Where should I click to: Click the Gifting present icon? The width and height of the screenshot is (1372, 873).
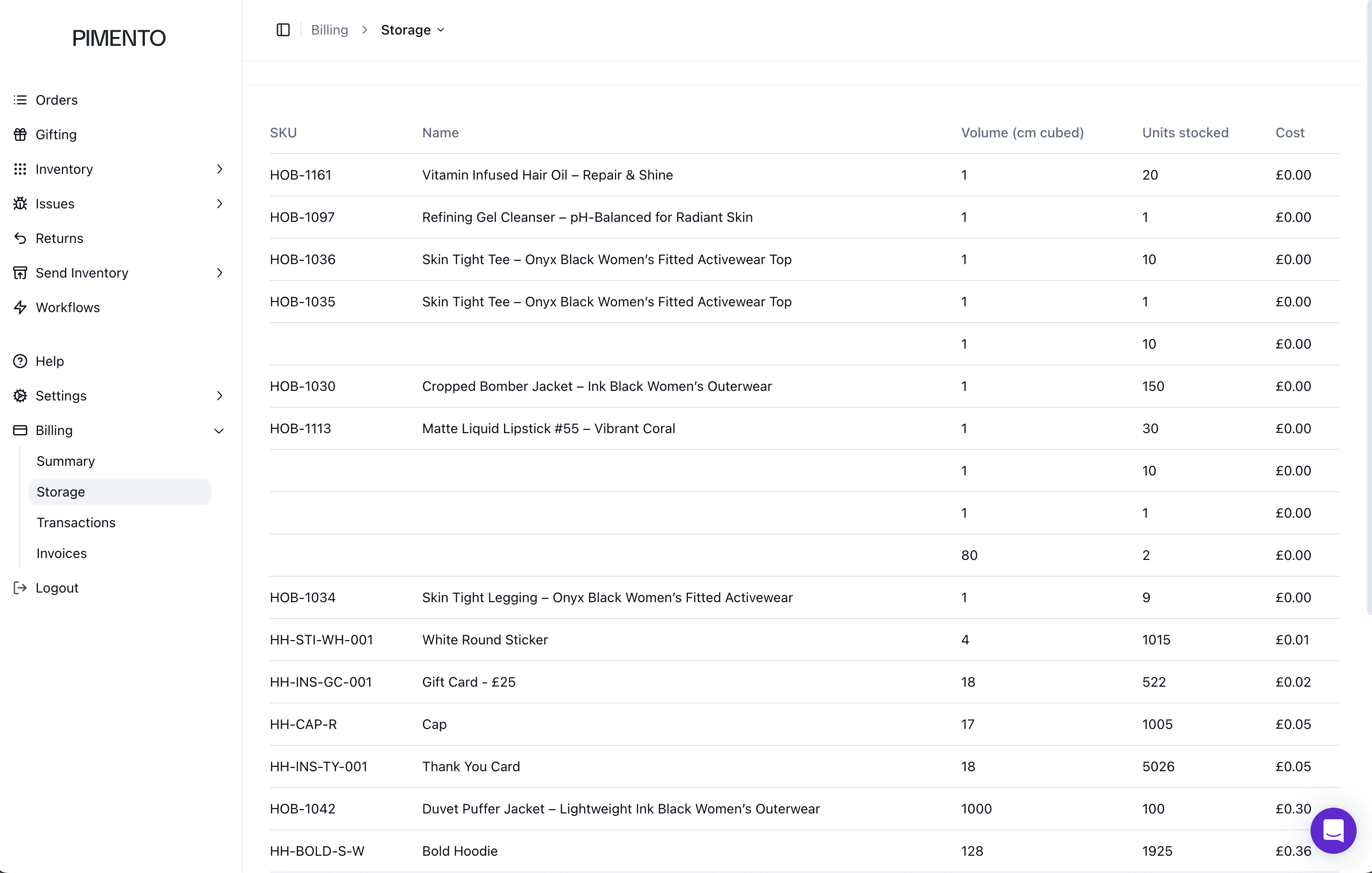tap(20, 134)
